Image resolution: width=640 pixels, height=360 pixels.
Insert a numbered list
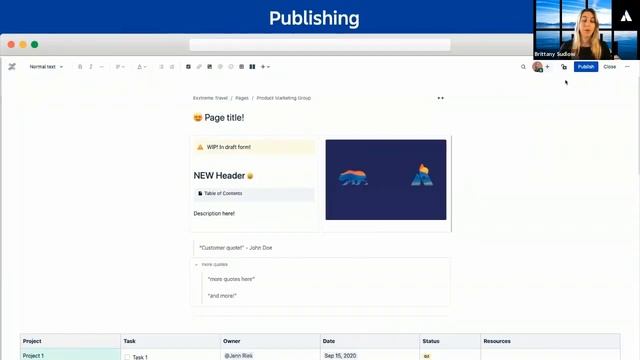coord(172,67)
